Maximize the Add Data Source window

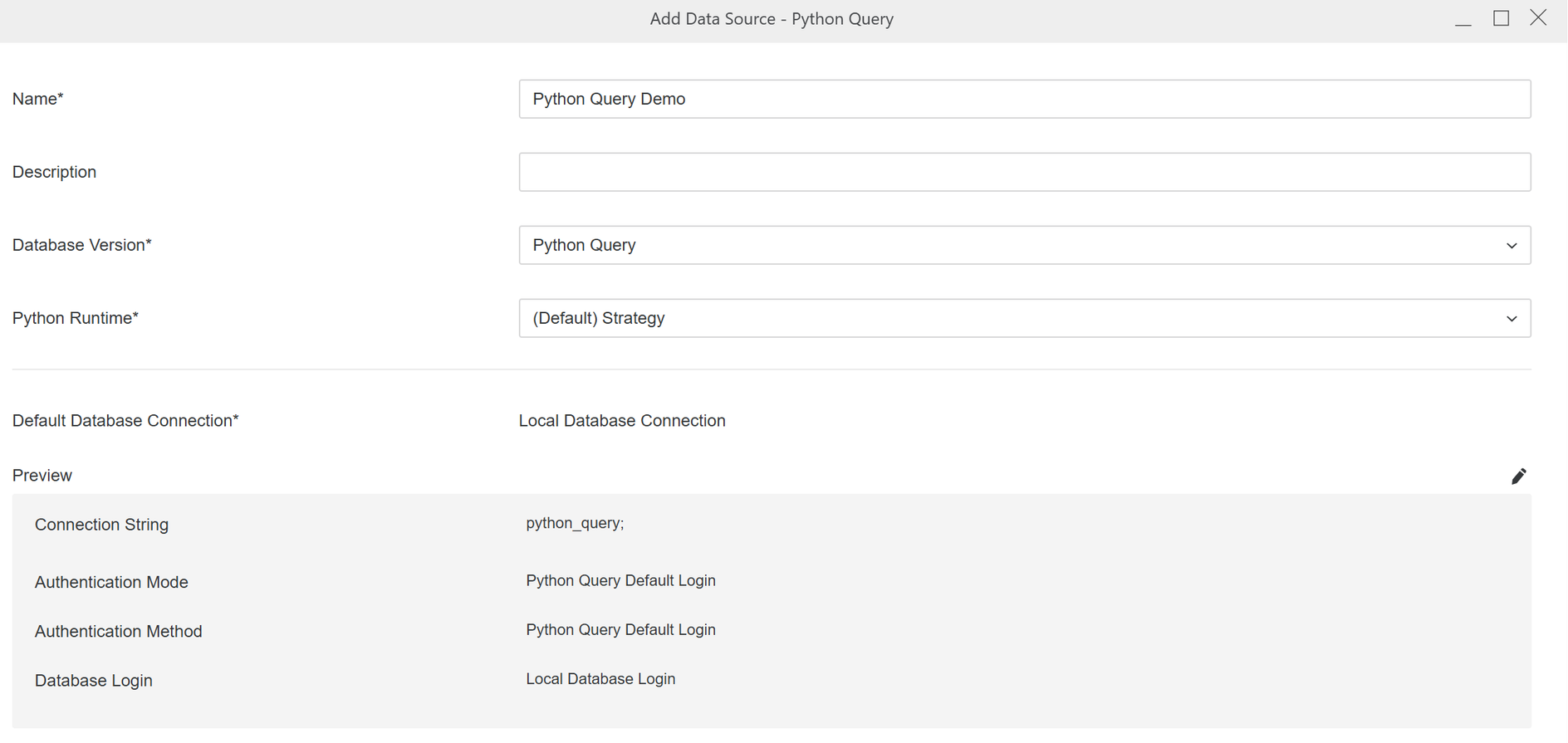point(1501,18)
